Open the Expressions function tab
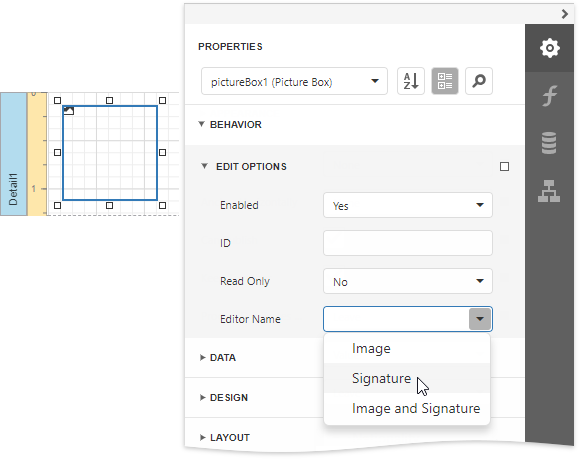This screenshot has height=459, width=579. pyautogui.click(x=549, y=96)
